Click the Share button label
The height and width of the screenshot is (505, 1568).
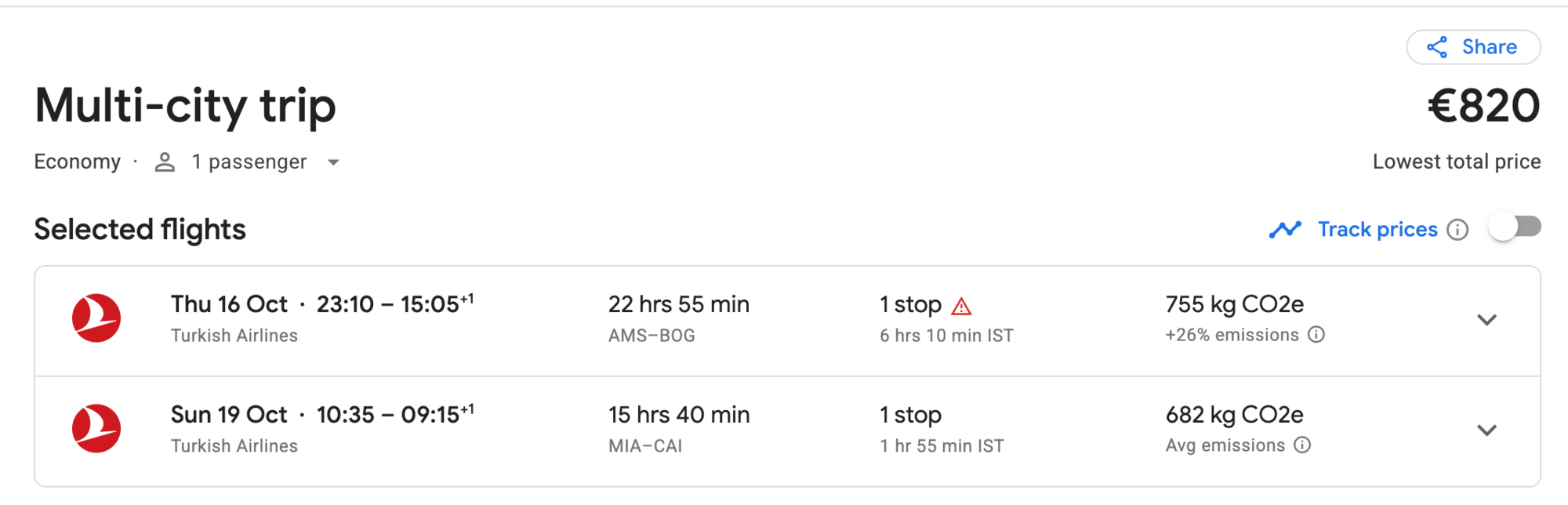coord(1489,47)
